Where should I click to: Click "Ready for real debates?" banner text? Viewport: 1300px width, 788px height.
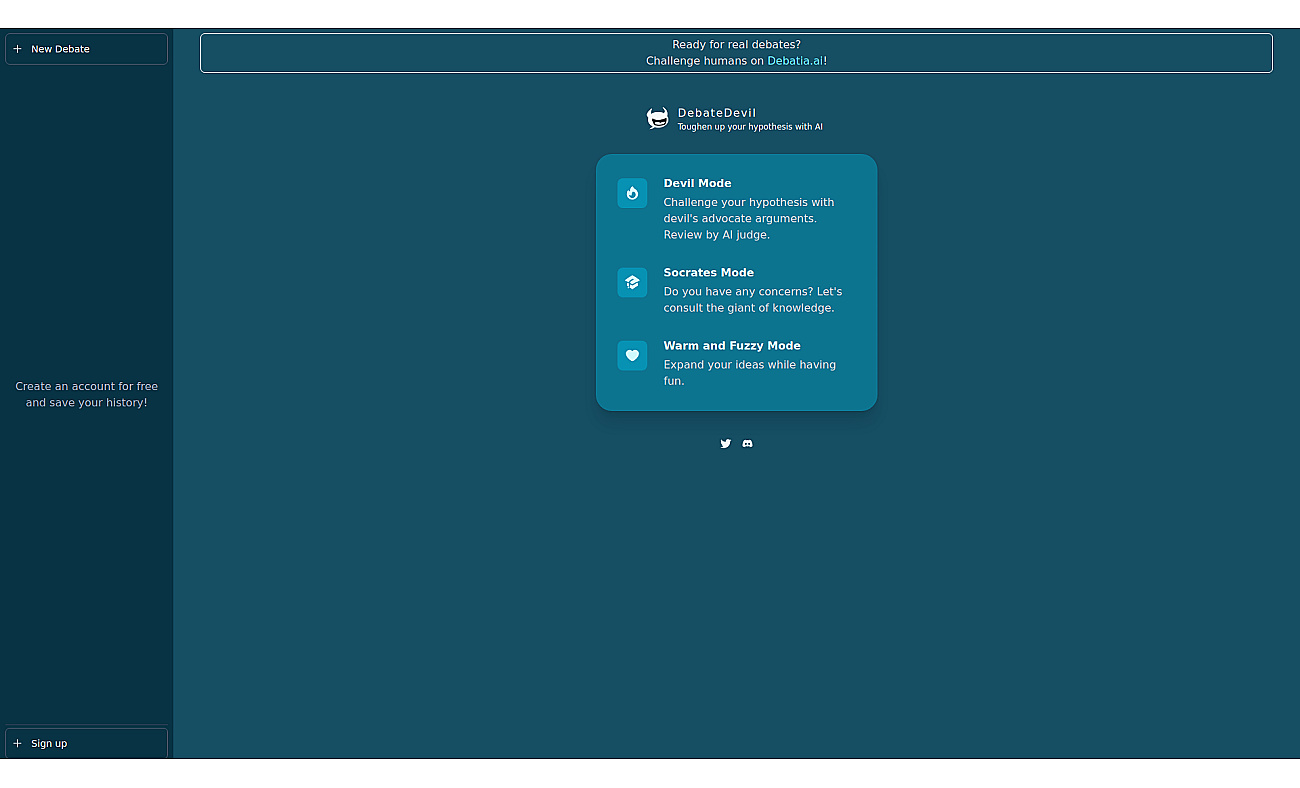pos(736,44)
